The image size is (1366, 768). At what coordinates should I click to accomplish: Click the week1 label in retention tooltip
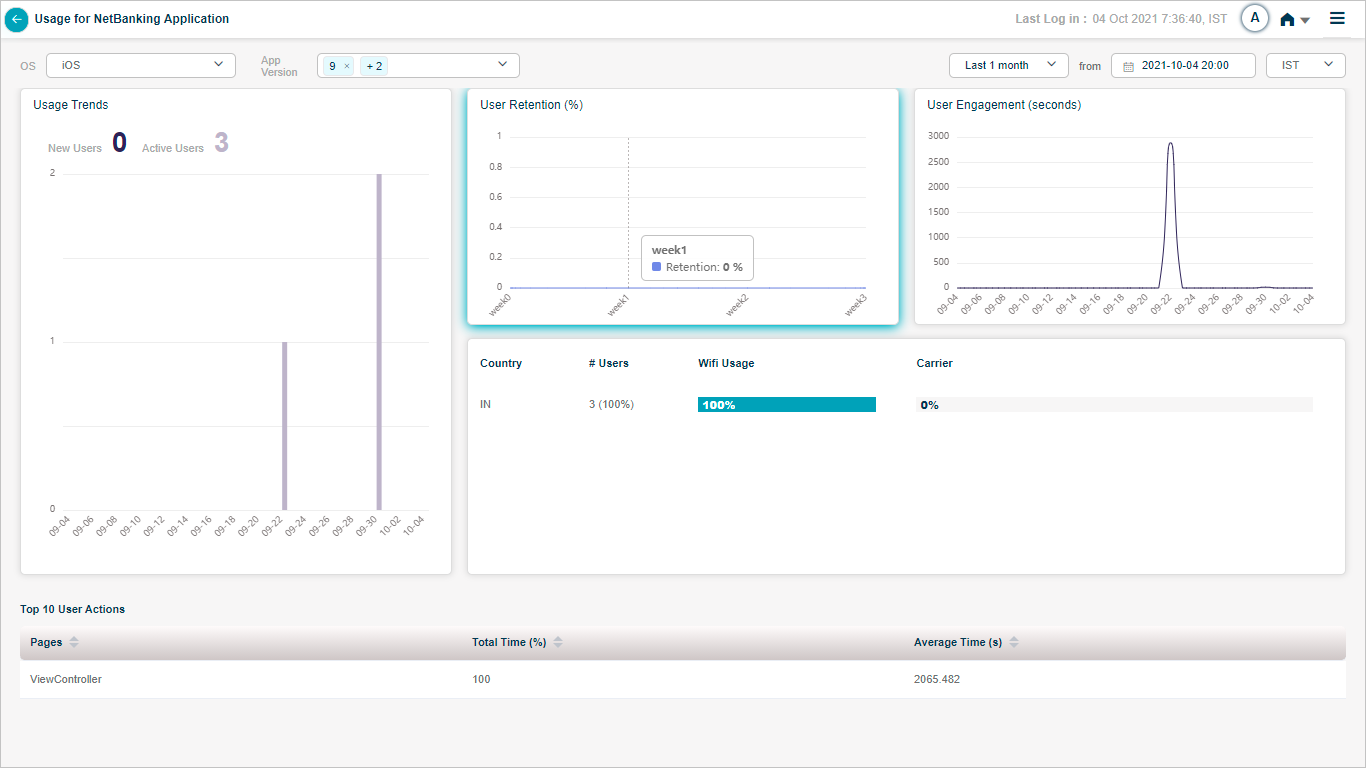669,250
